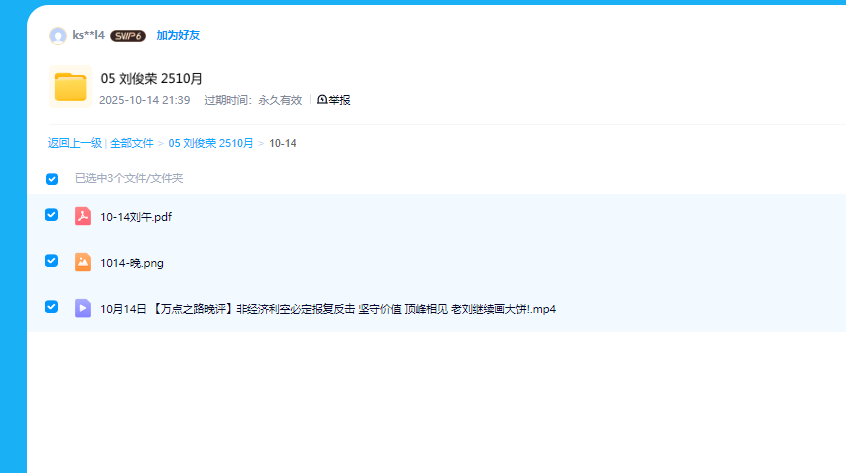Image resolution: width=846 pixels, height=473 pixels.
Task: Click the PDF icon for 10-14刘午.pdf
Action: 83,216
